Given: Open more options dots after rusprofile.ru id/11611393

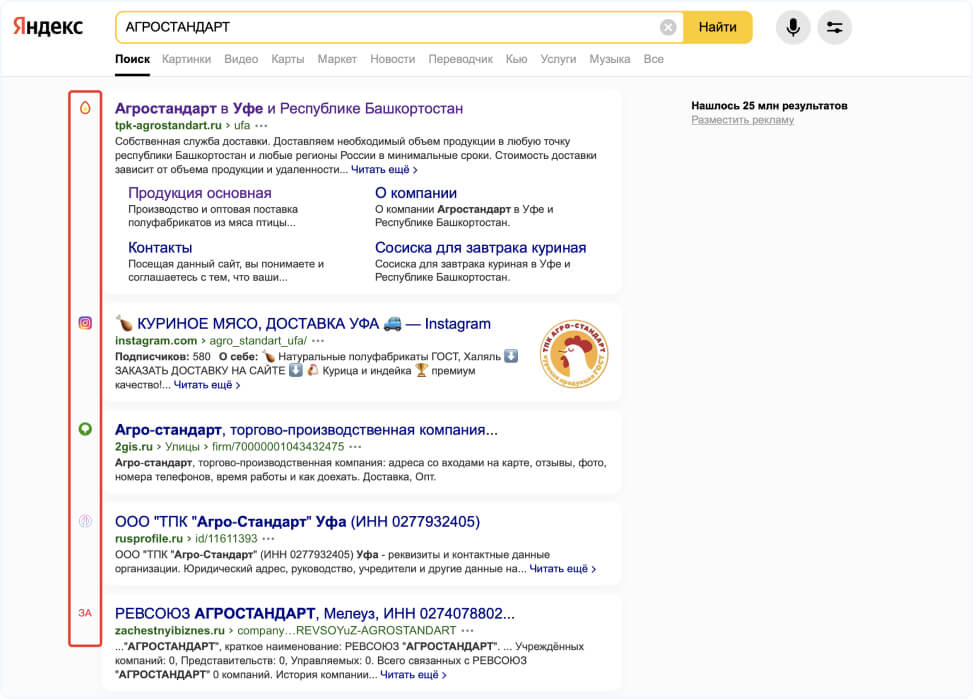Looking at the screenshot, I should (x=268, y=539).
